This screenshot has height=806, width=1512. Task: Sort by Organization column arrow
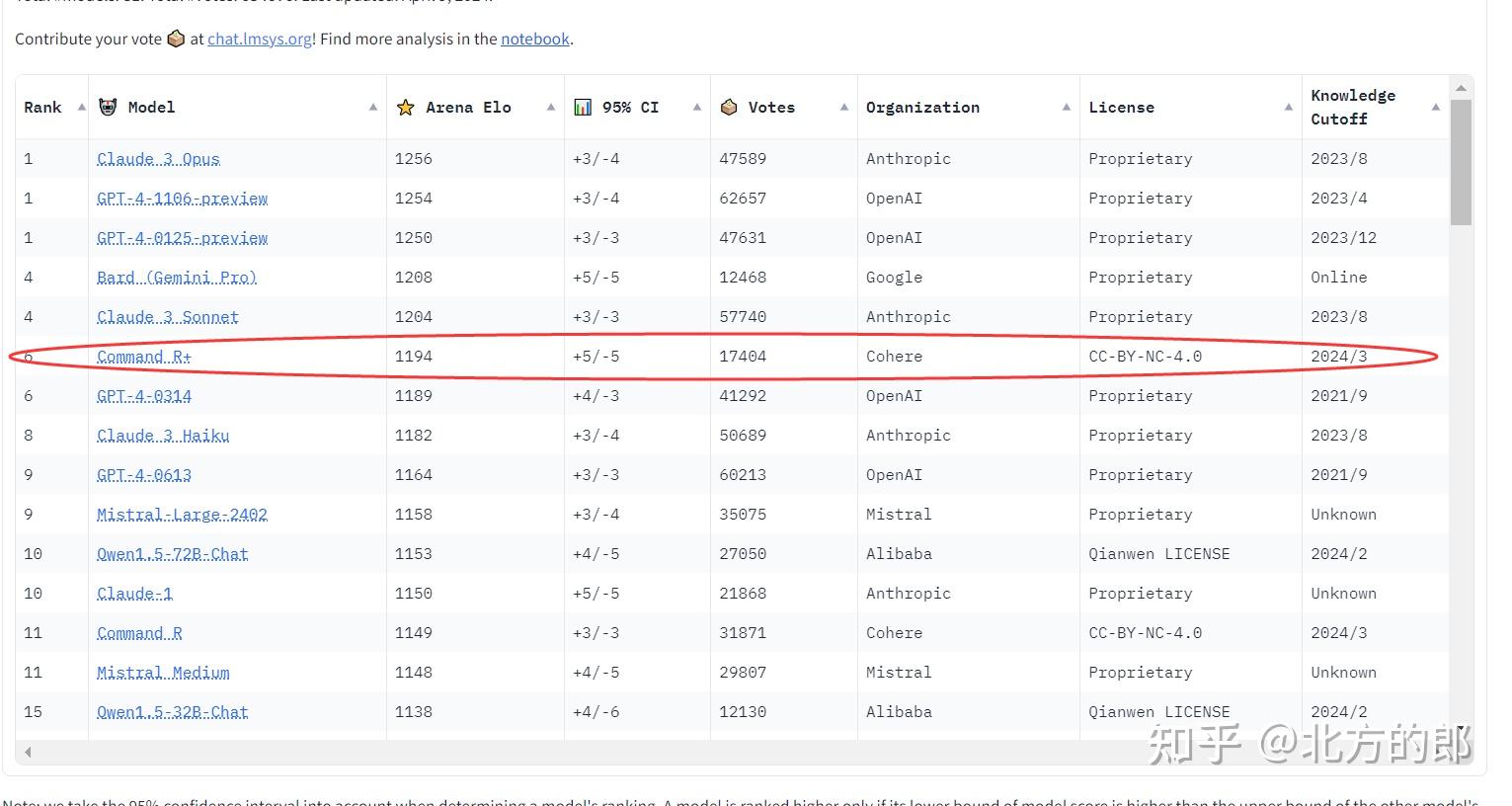tap(1066, 107)
